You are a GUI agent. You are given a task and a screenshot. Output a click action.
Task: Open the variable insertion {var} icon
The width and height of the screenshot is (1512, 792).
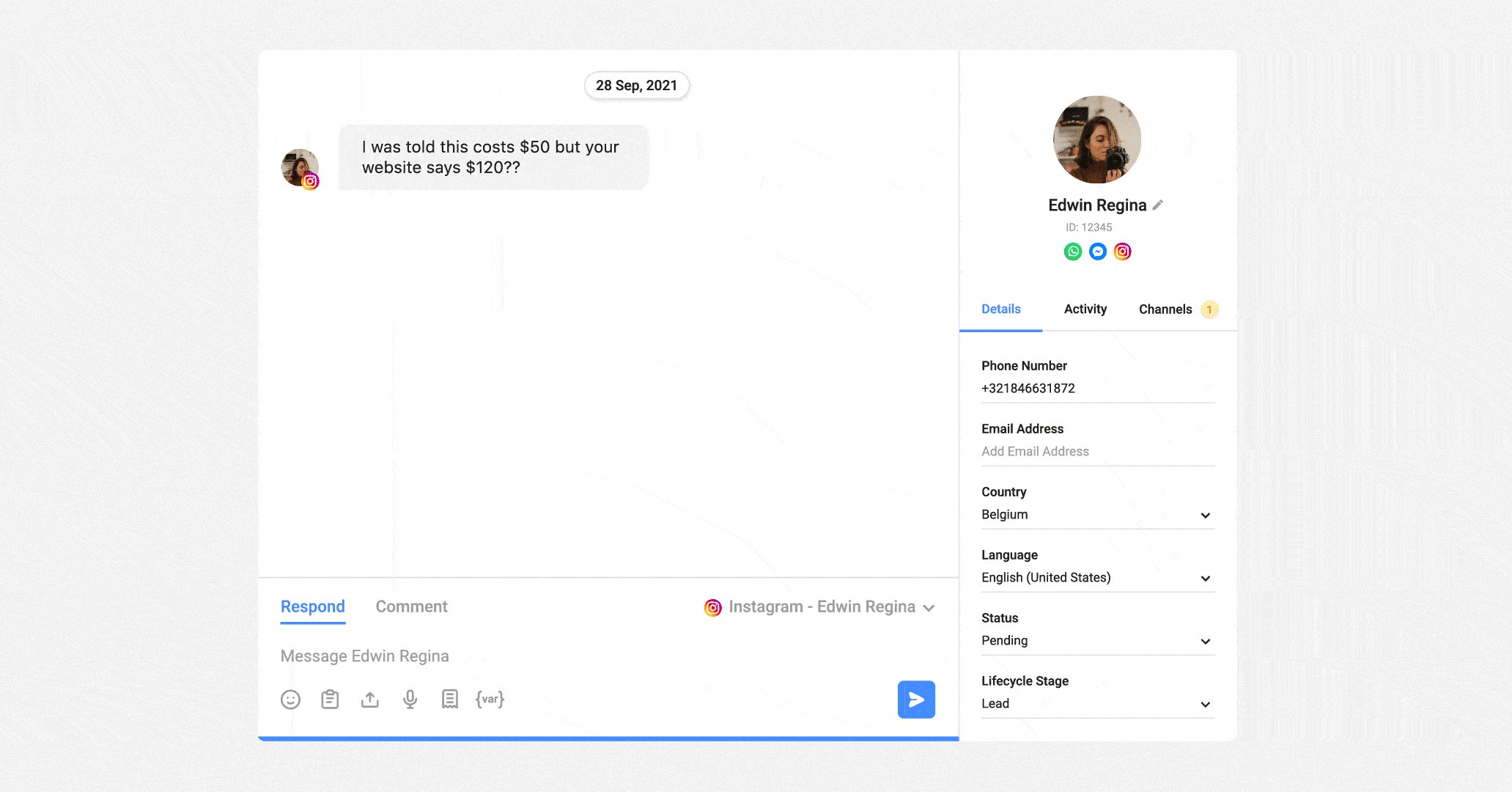[490, 699]
